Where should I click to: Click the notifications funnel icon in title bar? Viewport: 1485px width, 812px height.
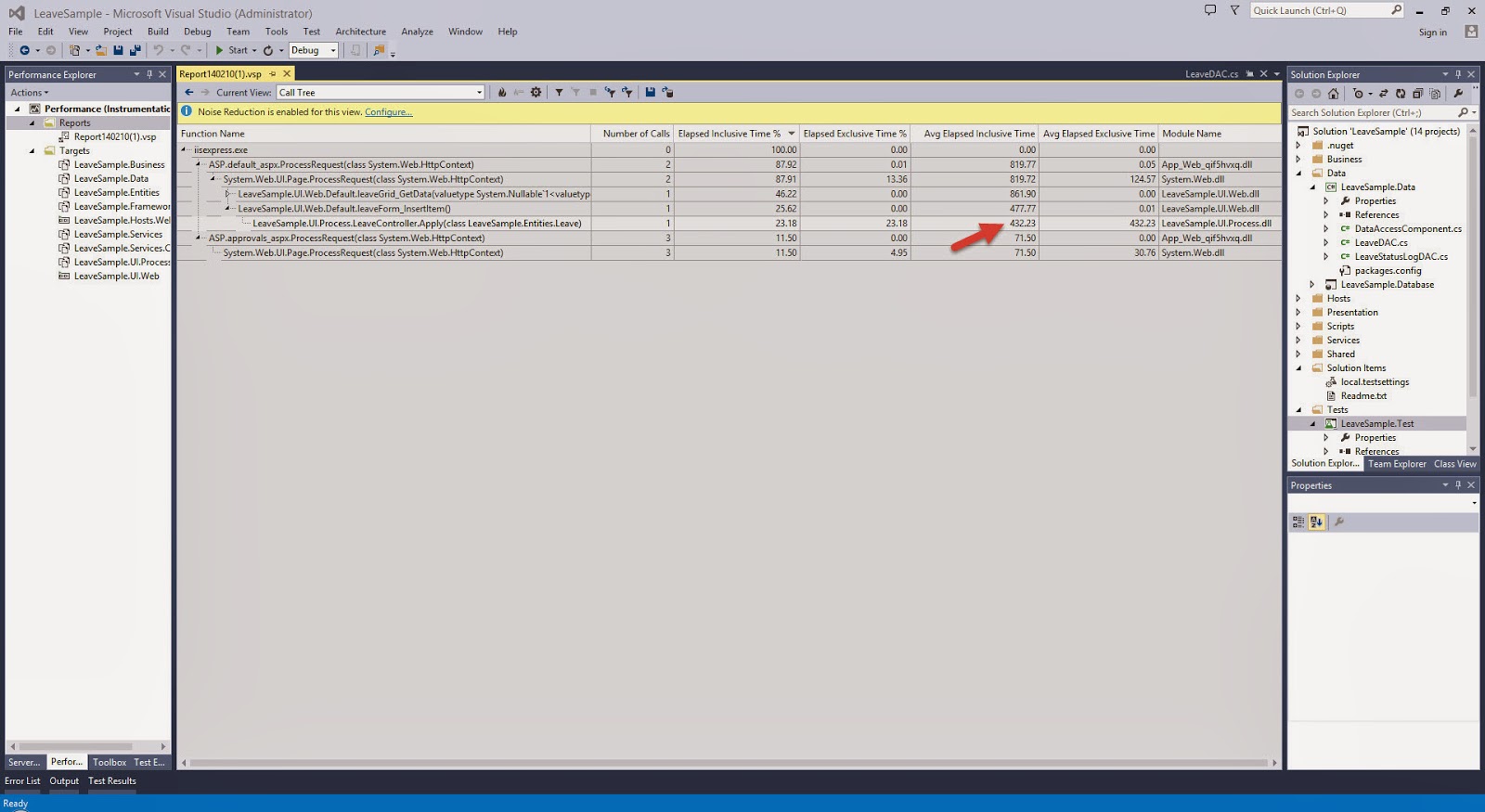point(1234,10)
